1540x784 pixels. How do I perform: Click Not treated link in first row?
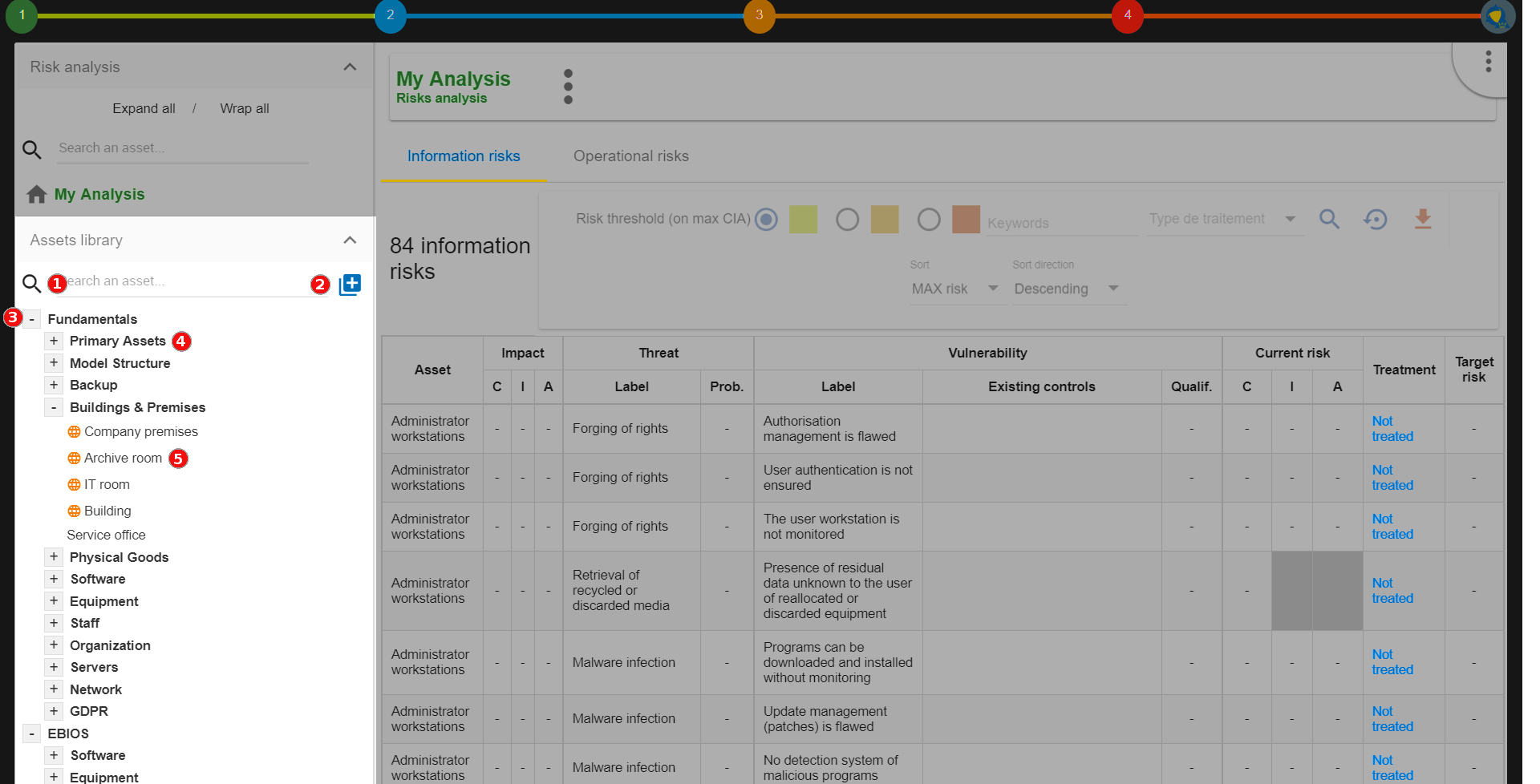tap(1392, 429)
